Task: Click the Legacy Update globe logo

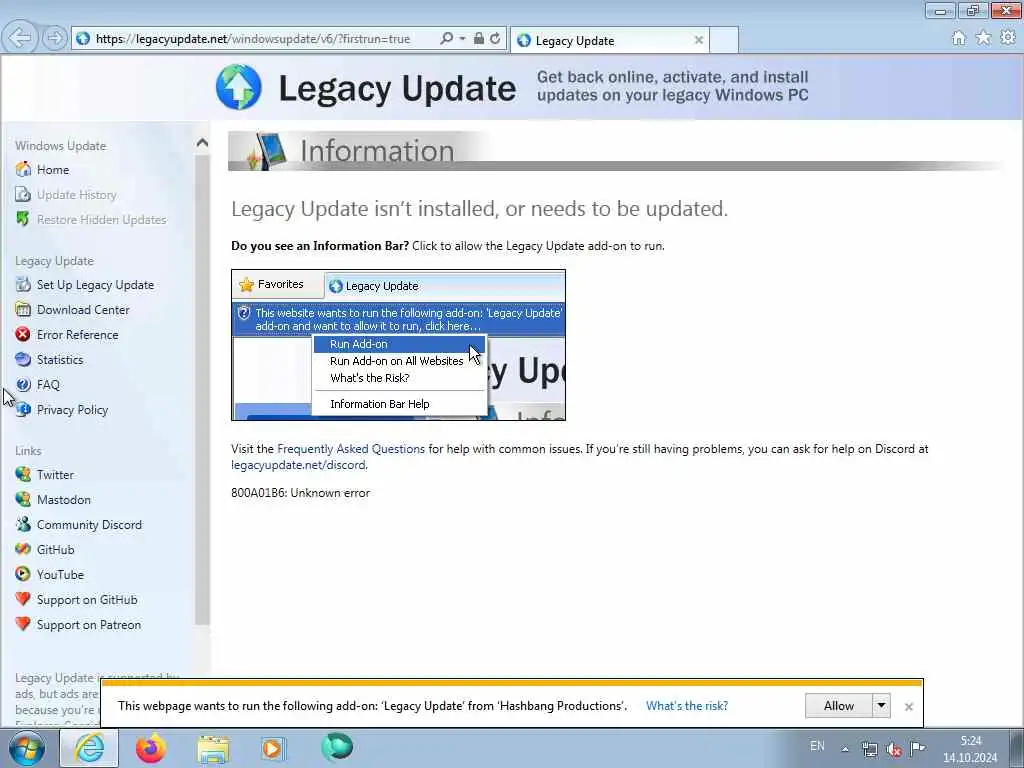Action: coord(238,87)
